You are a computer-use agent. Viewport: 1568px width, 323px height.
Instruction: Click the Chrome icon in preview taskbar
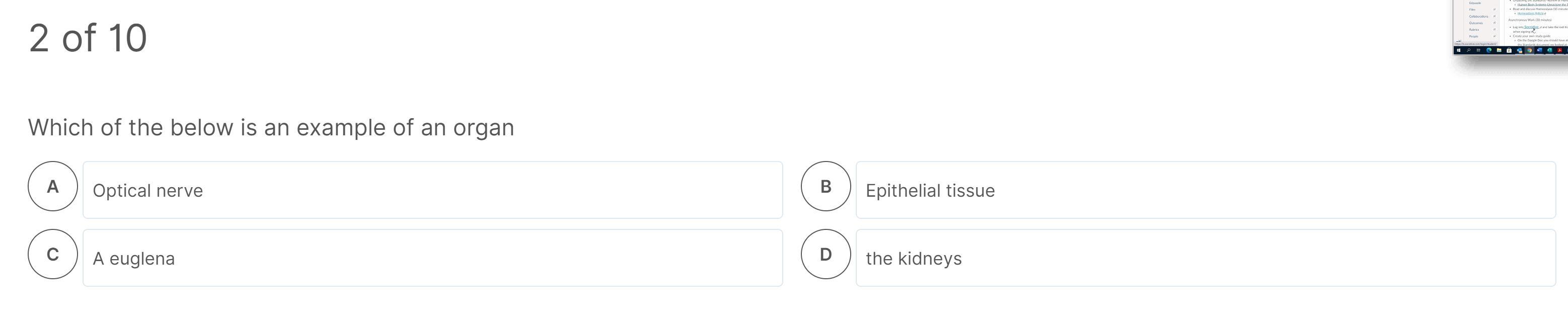coord(1530,50)
